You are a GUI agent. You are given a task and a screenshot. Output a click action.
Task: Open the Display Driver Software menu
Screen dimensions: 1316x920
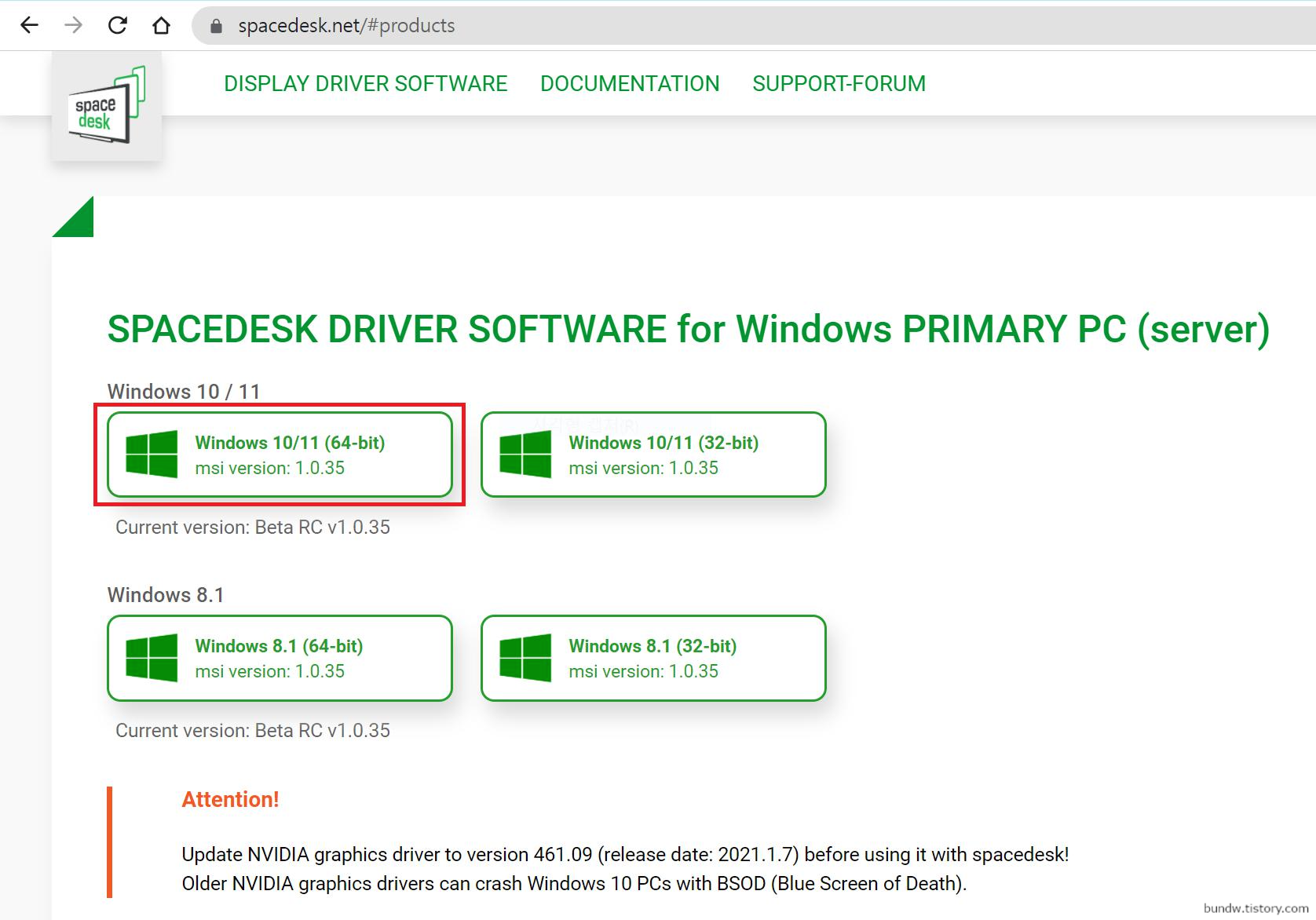pos(366,83)
